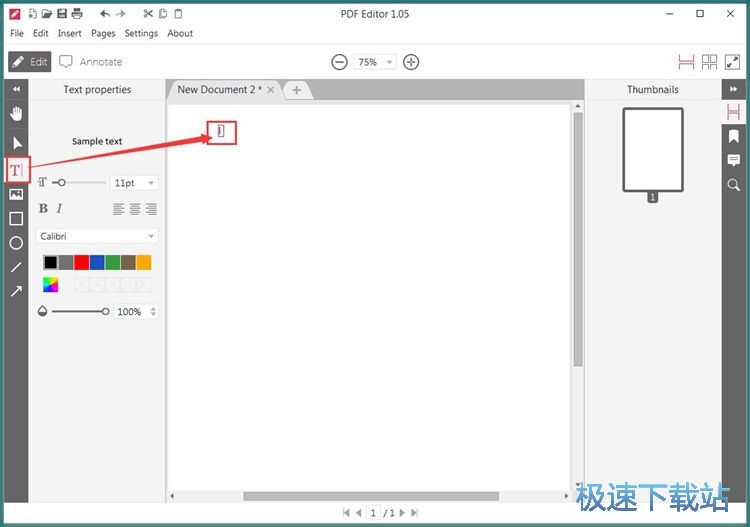The height and width of the screenshot is (527, 750).
Task: Select the Arrow drawing tool
Action: (x=16, y=291)
